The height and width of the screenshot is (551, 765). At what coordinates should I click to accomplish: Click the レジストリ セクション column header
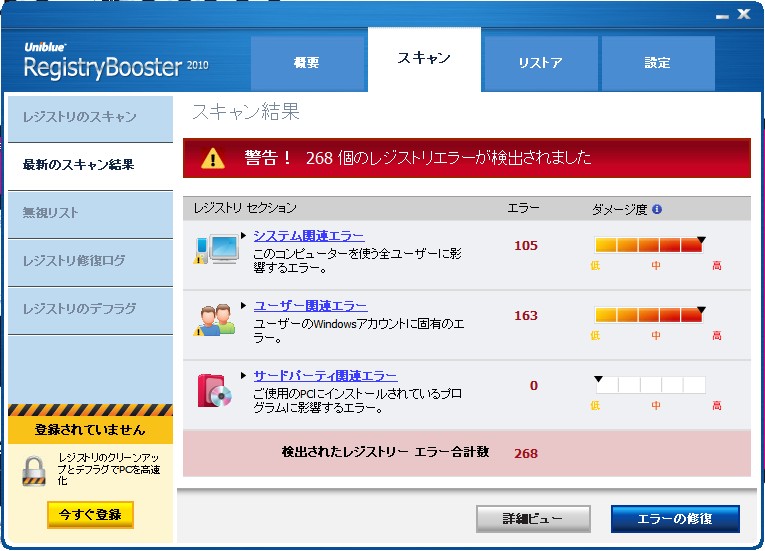245,208
